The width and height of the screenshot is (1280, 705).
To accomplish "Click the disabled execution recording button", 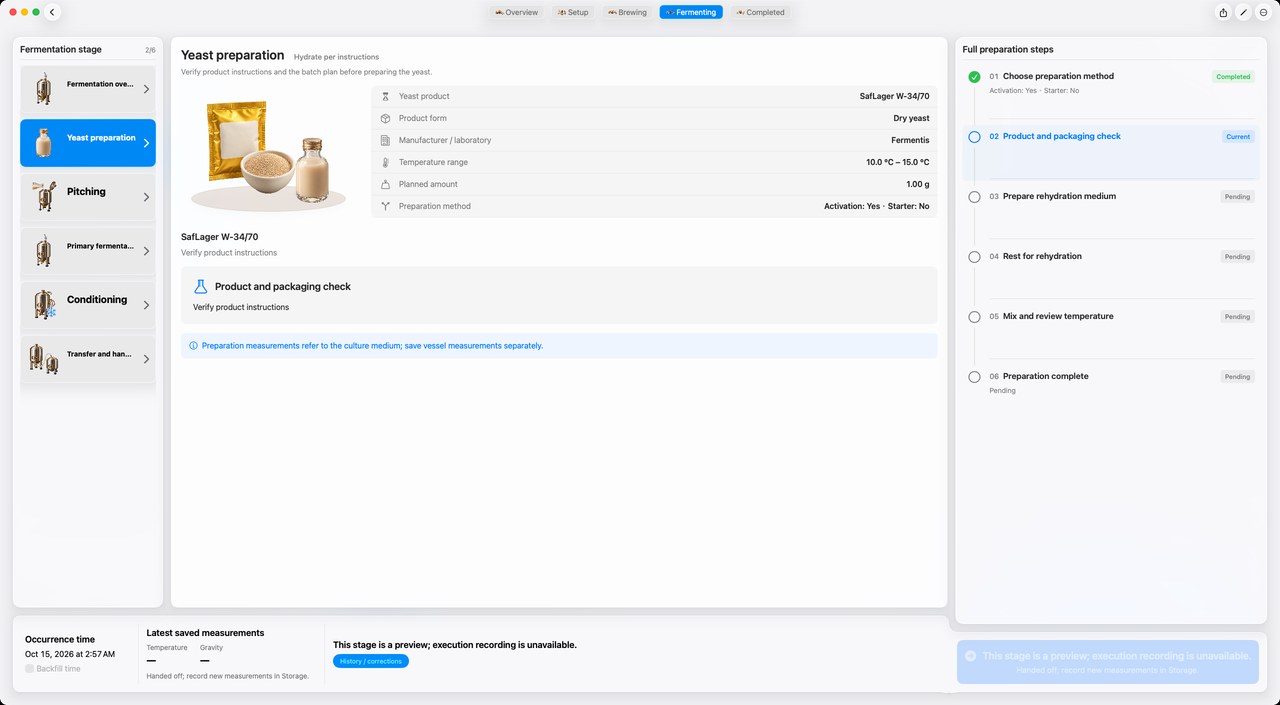I will [x=1107, y=662].
